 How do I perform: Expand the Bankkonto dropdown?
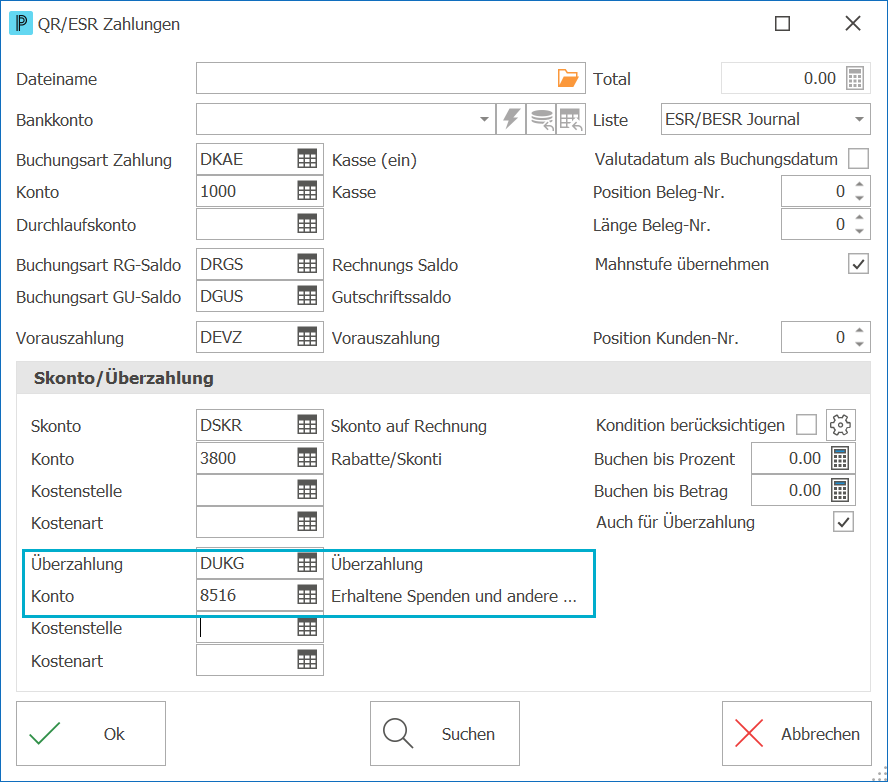[484, 119]
